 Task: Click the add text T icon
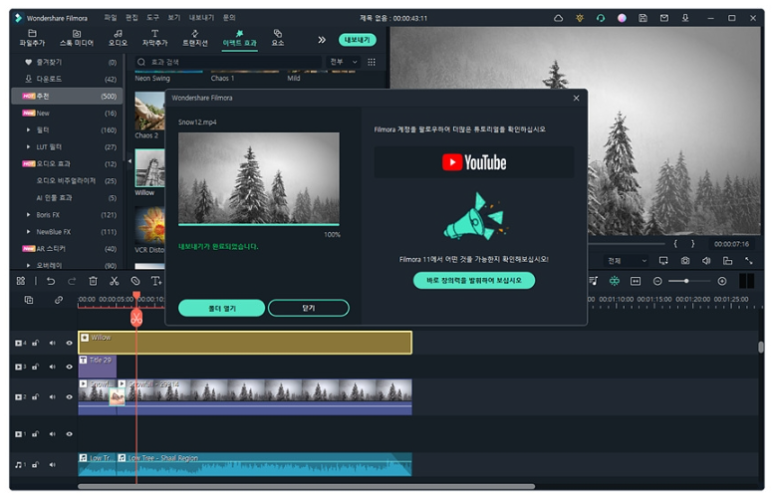coord(156,281)
